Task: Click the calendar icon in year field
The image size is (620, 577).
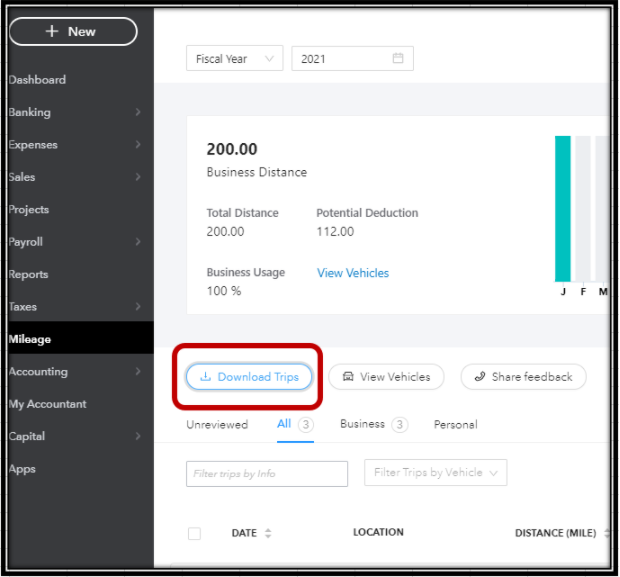Action: click(x=398, y=59)
